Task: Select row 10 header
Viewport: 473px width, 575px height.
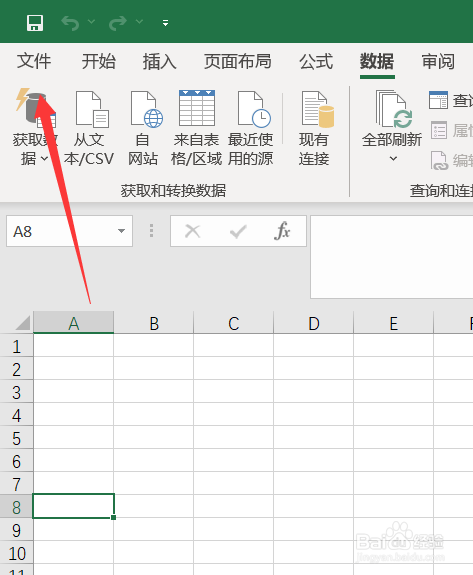Action: click(16, 553)
